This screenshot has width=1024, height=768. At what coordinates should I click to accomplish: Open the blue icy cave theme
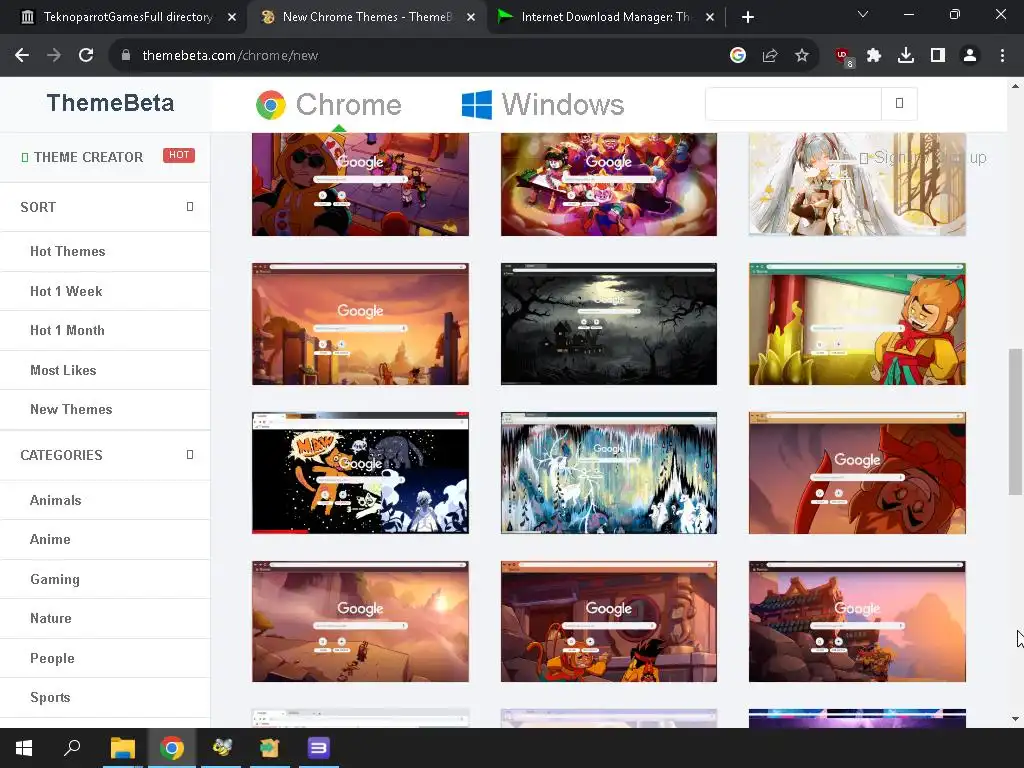pyautogui.click(x=609, y=473)
